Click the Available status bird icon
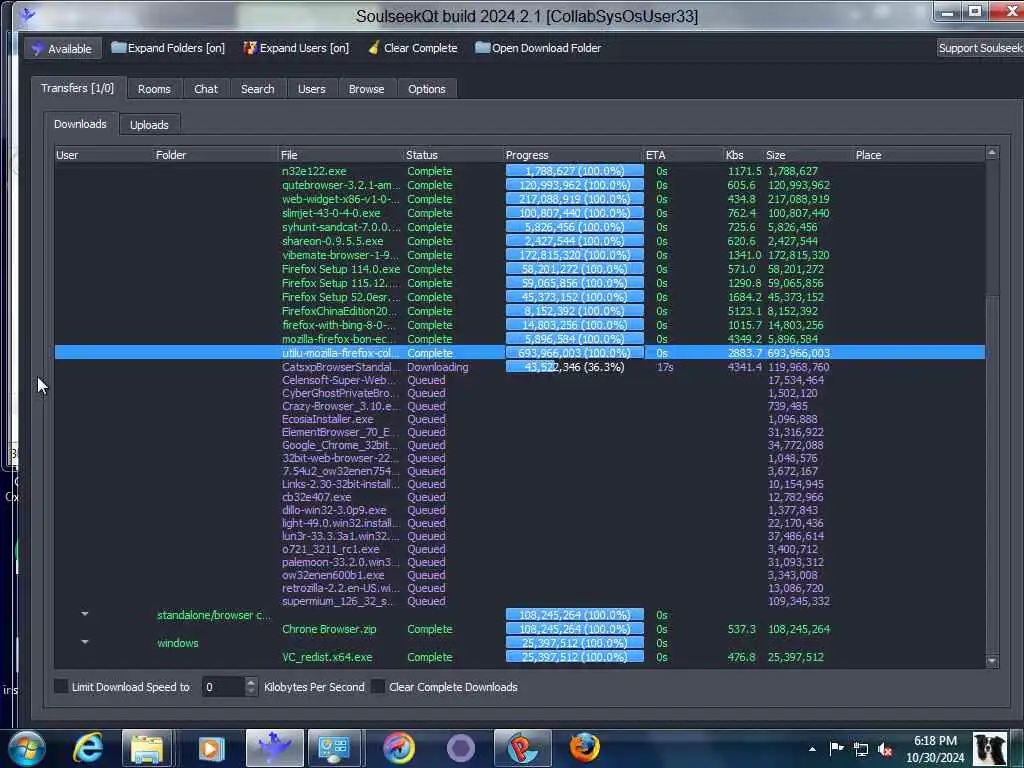 click(x=38, y=48)
